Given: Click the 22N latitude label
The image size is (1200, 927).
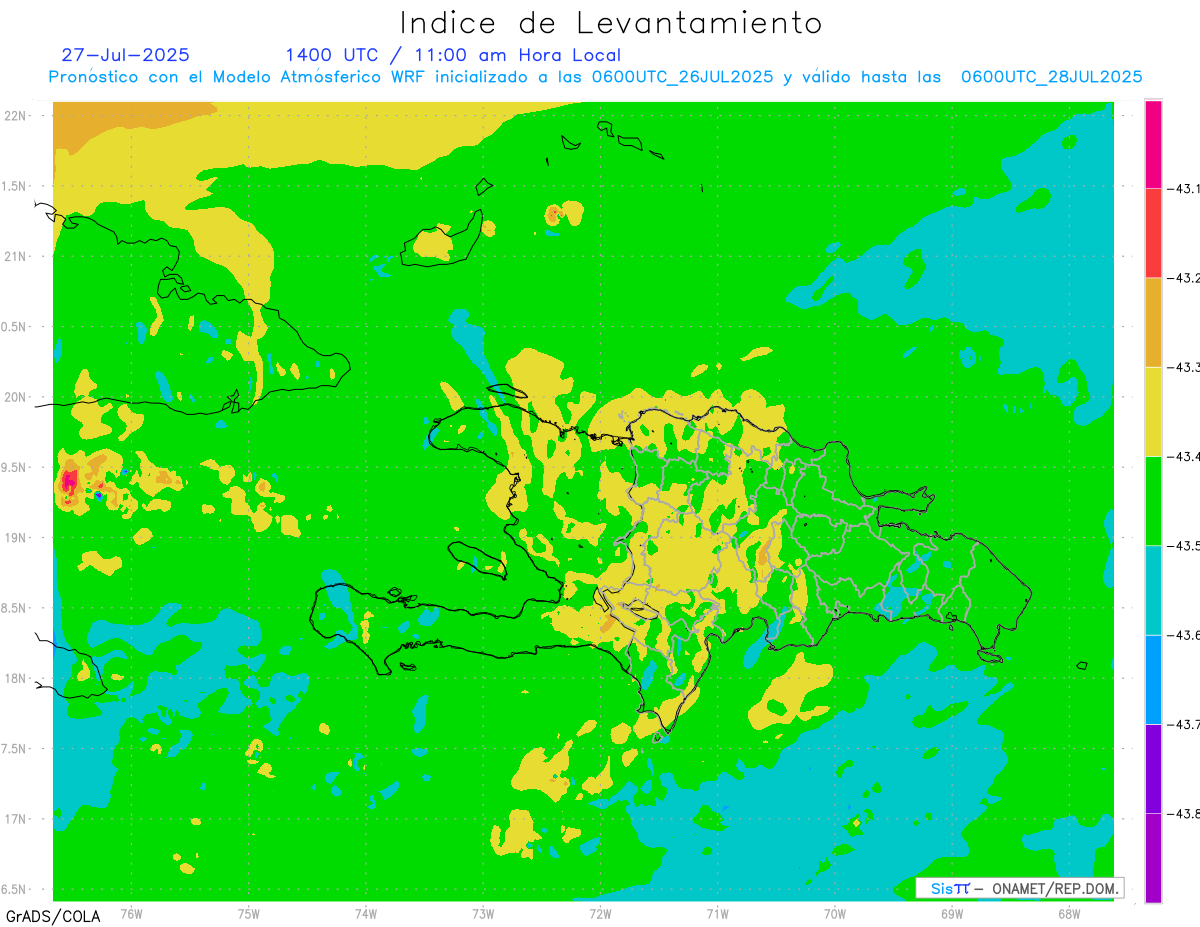Looking at the screenshot, I should click(x=17, y=116).
